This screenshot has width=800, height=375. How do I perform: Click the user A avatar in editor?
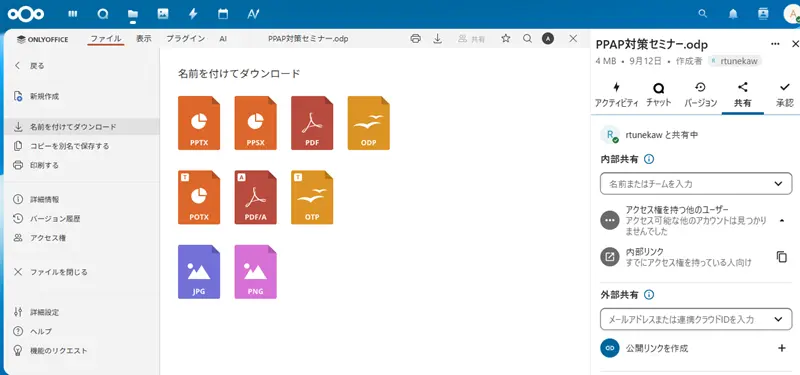pyautogui.click(x=548, y=38)
